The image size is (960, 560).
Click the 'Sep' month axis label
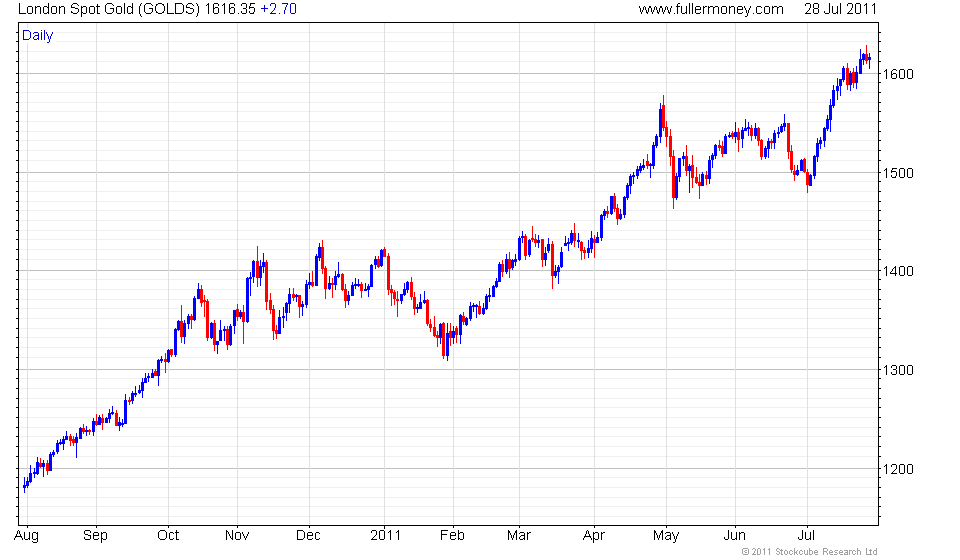pos(96,536)
